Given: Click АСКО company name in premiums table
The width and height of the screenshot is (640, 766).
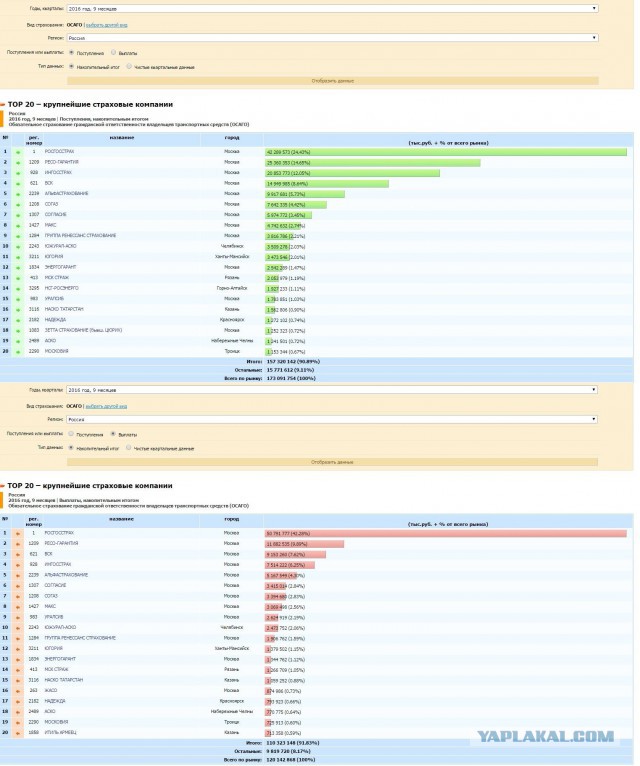Looking at the screenshot, I should [x=50, y=341].
